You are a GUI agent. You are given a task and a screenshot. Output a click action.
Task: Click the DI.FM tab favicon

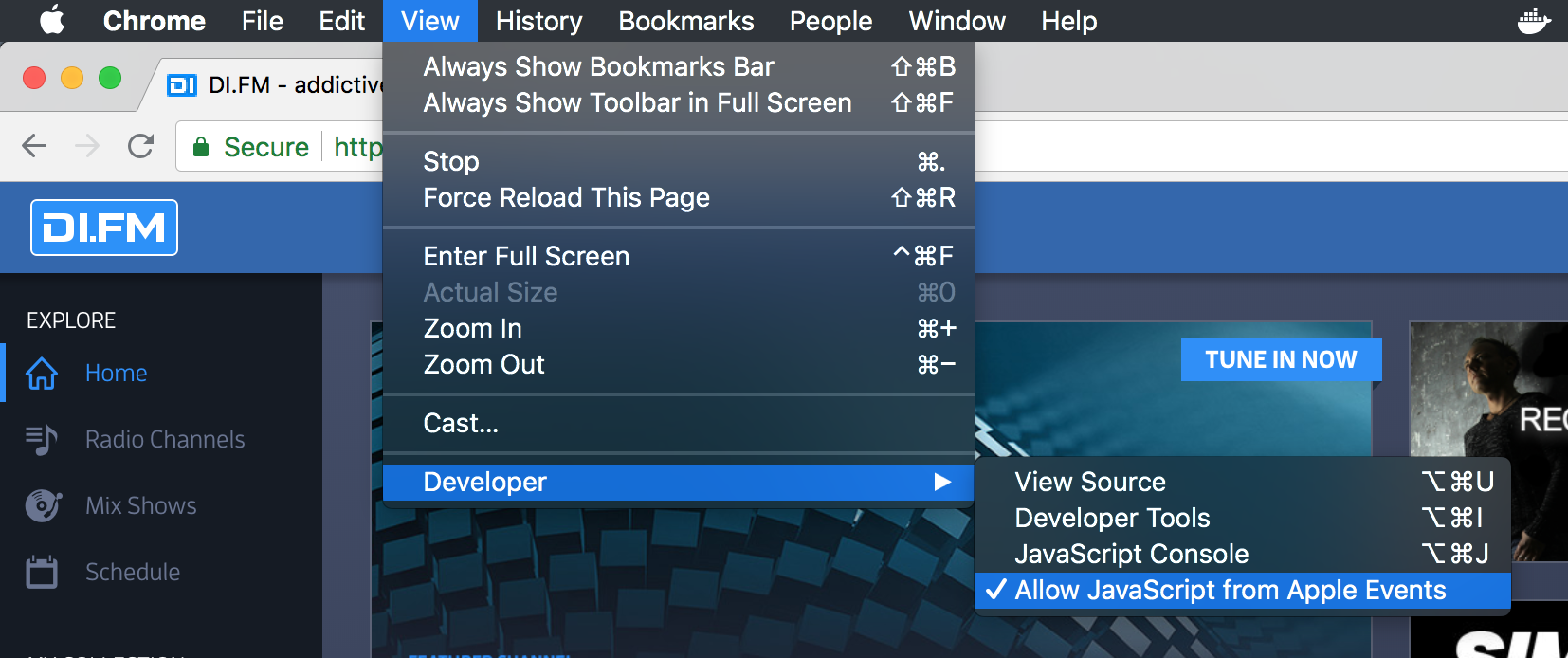(182, 85)
